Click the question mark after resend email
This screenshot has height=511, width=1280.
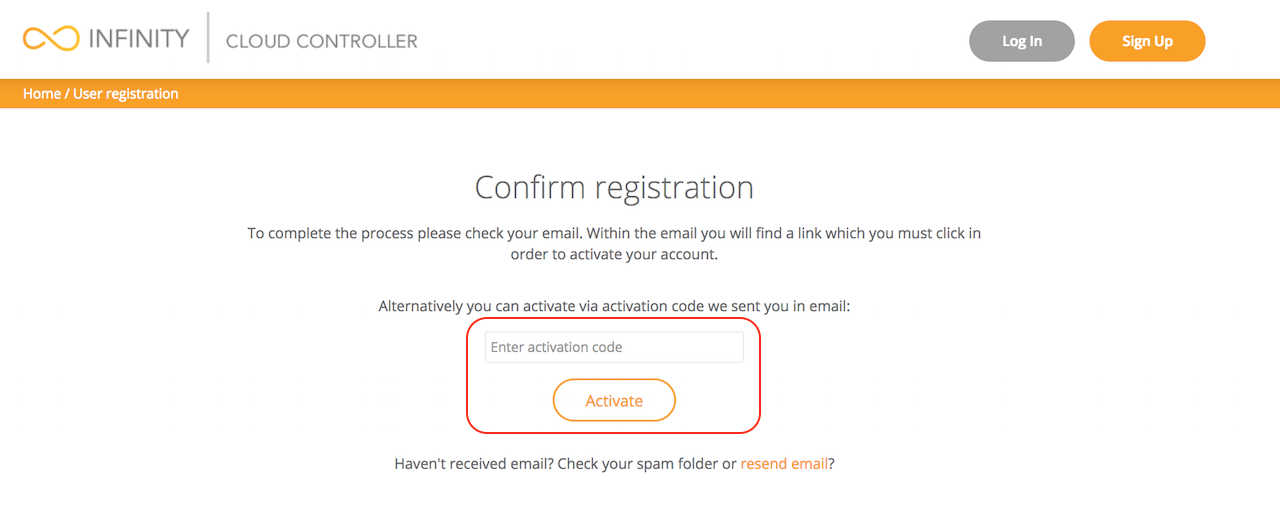pos(831,464)
